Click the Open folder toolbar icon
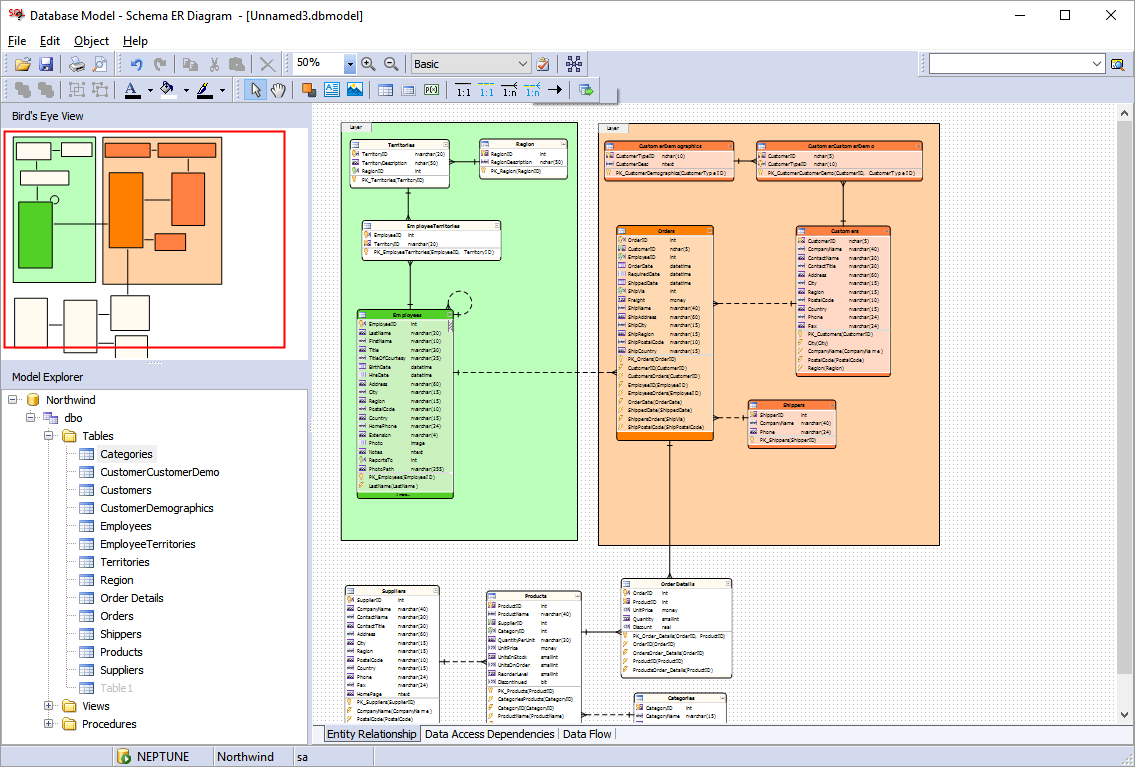 (22, 64)
